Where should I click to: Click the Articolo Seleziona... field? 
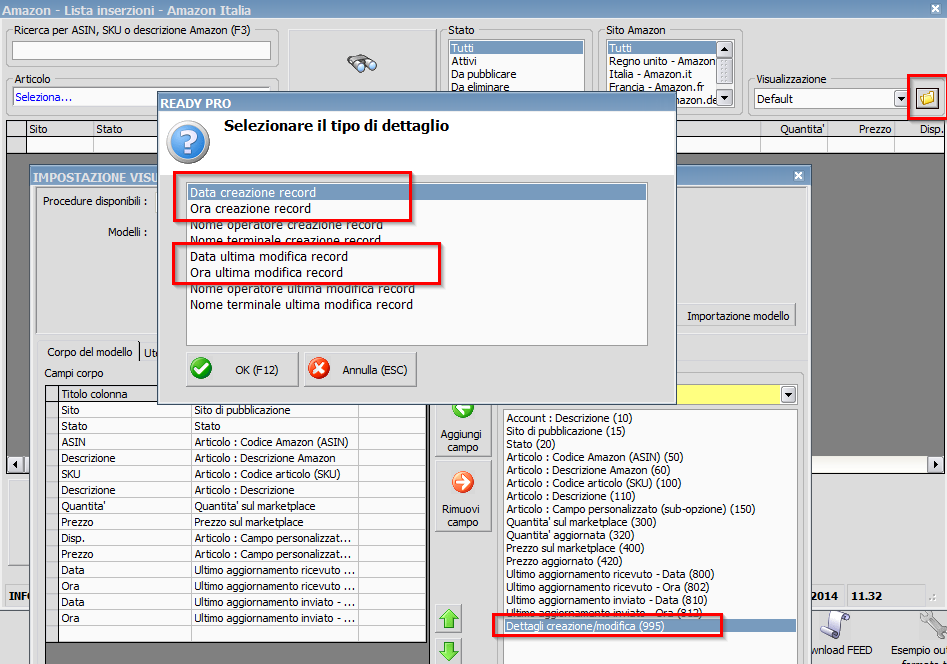[x=85, y=97]
